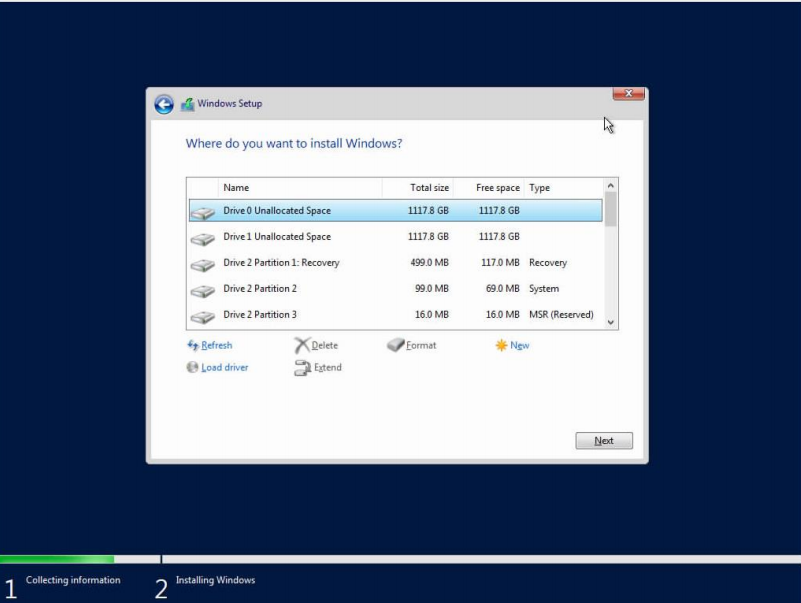Select Drive 0 Unallocated Space
Image resolution: width=801 pixels, height=603 pixels.
tap(395, 211)
